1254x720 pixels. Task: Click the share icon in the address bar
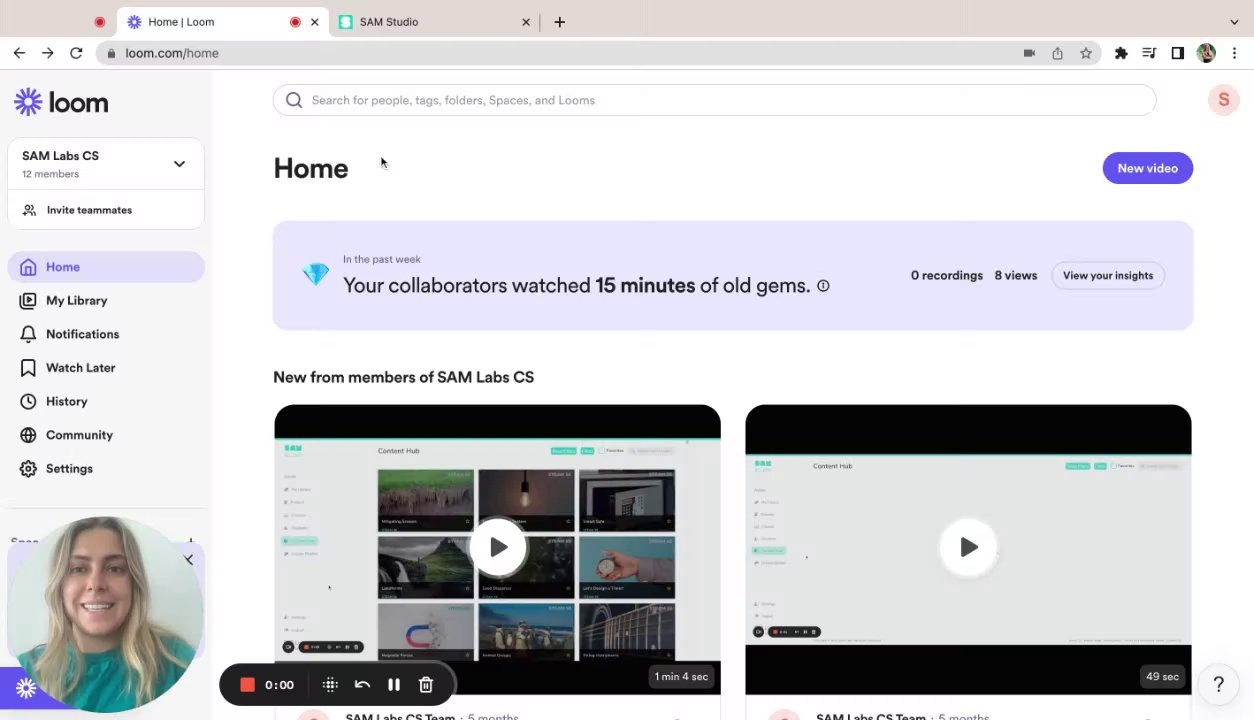click(1057, 53)
